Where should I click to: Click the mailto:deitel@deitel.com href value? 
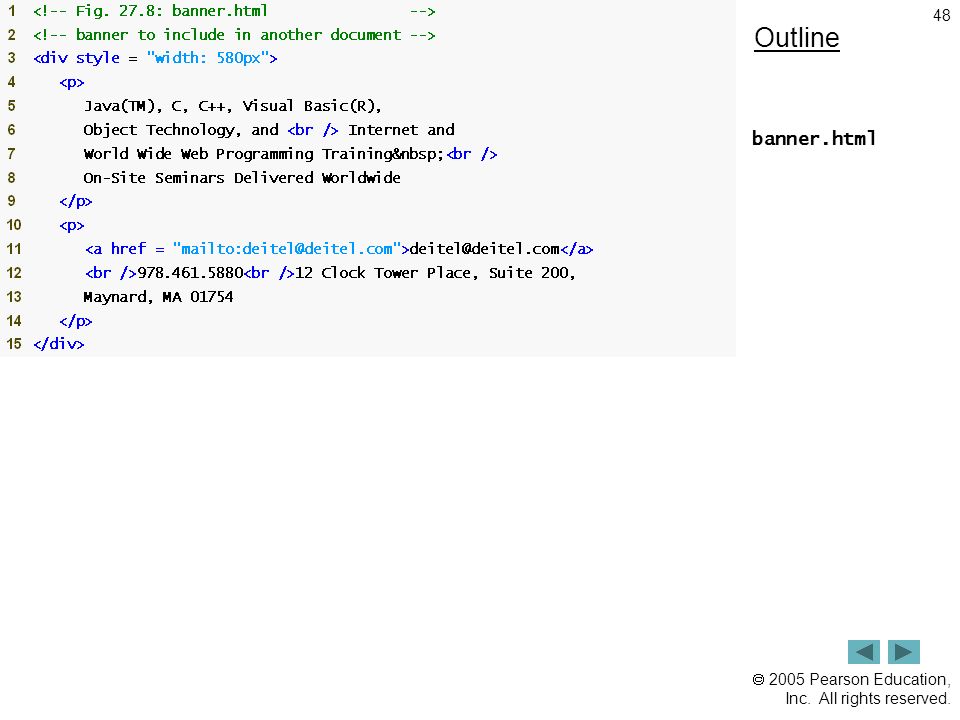point(287,249)
